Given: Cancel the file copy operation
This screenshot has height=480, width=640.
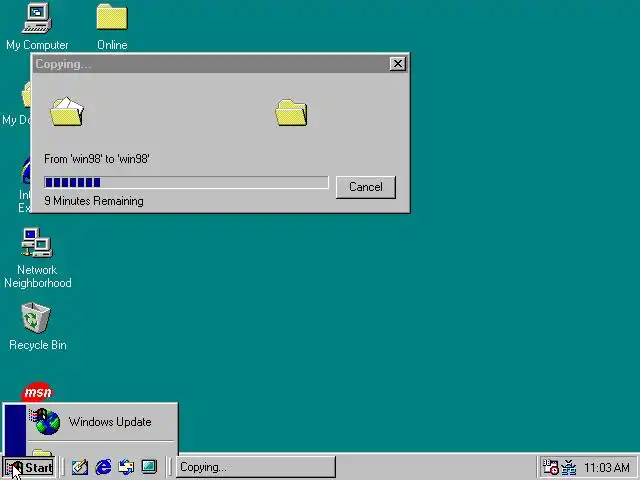Looking at the screenshot, I should coord(366,187).
